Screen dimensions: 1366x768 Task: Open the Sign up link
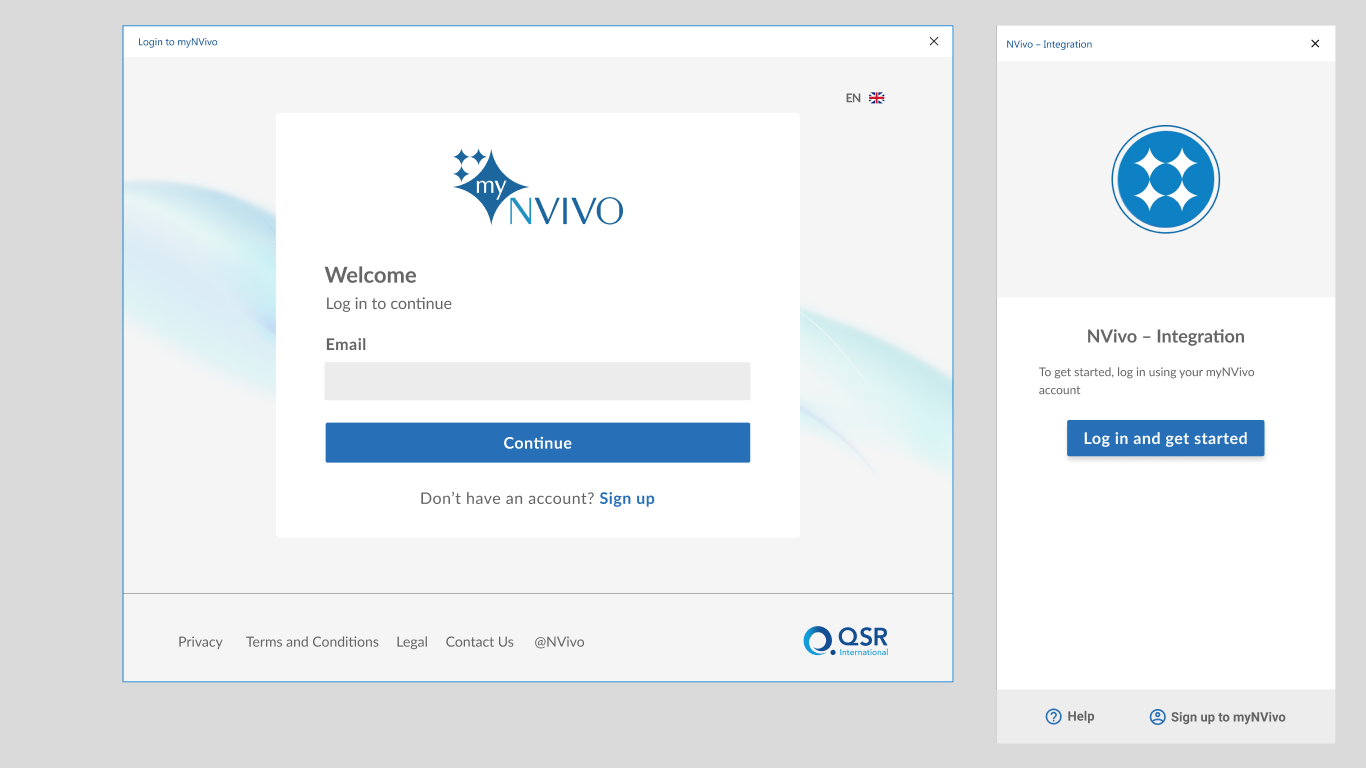point(627,498)
